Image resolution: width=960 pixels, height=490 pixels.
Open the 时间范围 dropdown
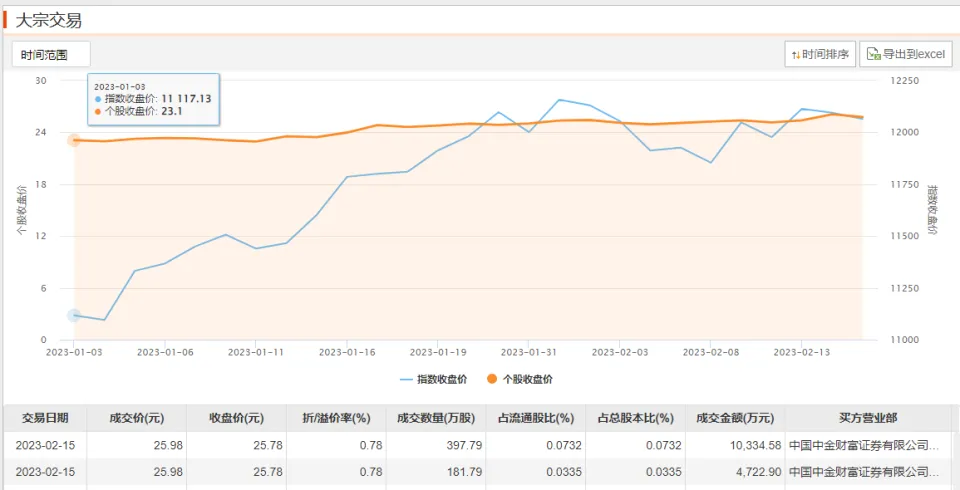tap(51, 55)
